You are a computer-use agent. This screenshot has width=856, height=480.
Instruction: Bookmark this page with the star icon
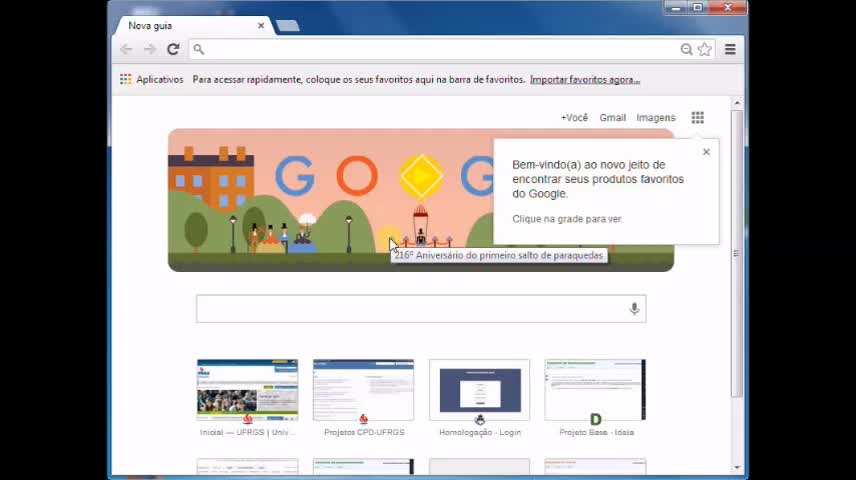pos(705,49)
